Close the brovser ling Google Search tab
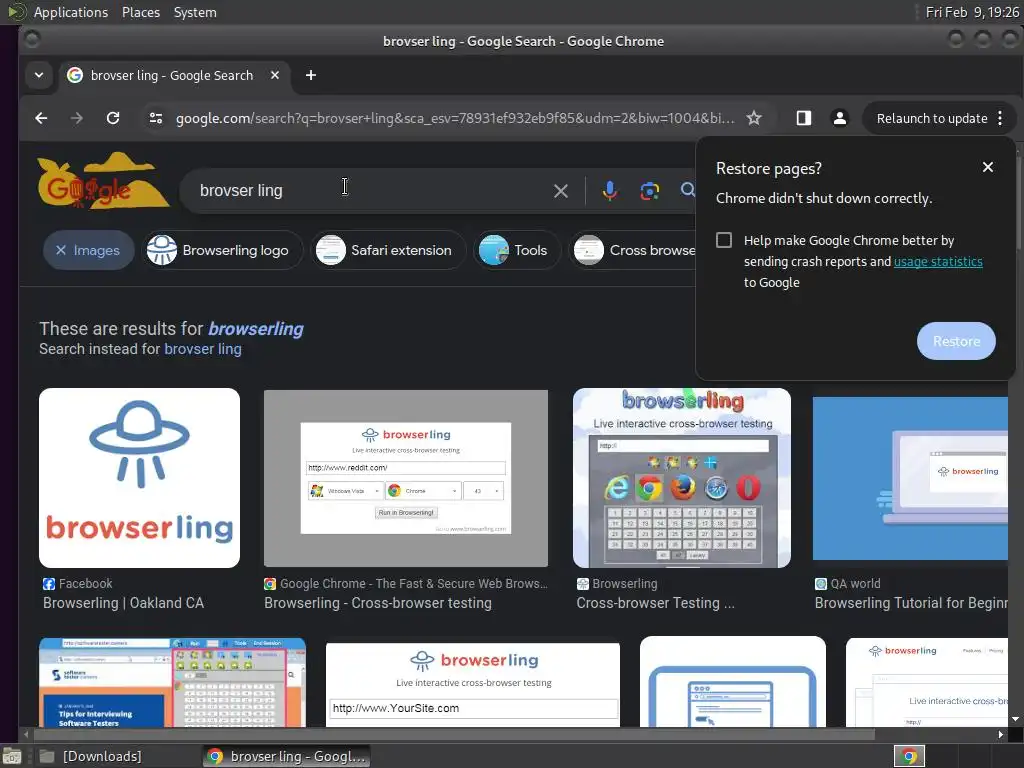 [x=275, y=75]
